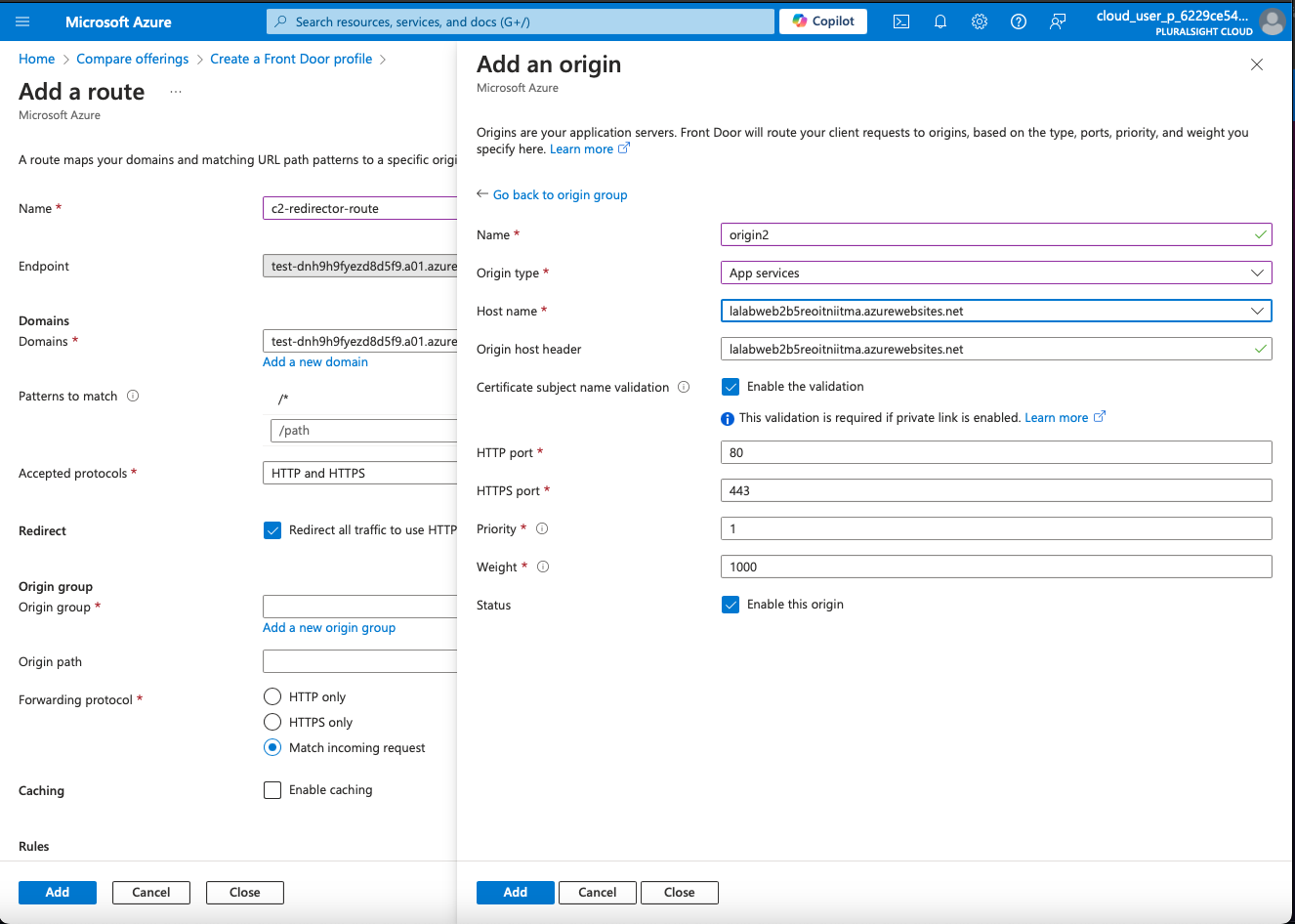Expand the Origin type dropdown
Image resolution: width=1295 pixels, height=924 pixels.
(x=996, y=273)
